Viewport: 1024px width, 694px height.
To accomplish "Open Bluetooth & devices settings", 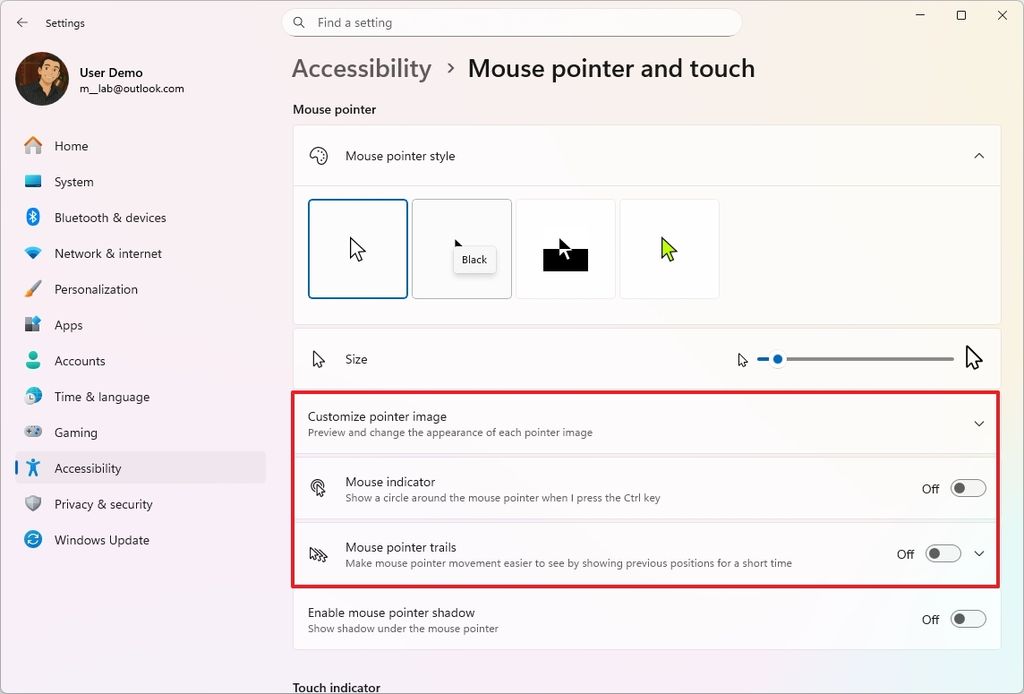I will pyautogui.click(x=110, y=217).
